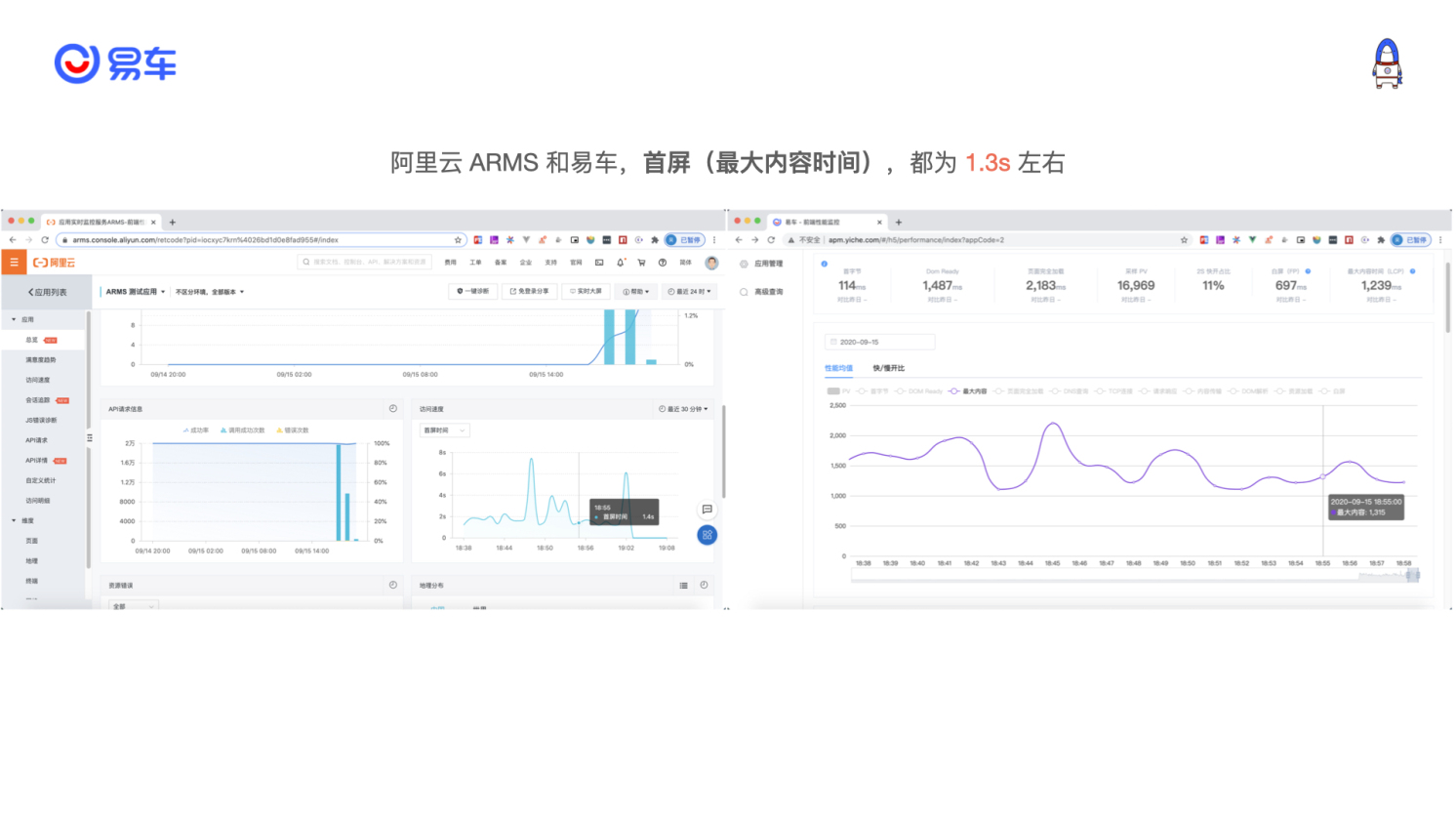1456x819 pixels.
Task: Bookmark the apm.yiche.com page with star
Action: pyautogui.click(x=1185, y=240)
